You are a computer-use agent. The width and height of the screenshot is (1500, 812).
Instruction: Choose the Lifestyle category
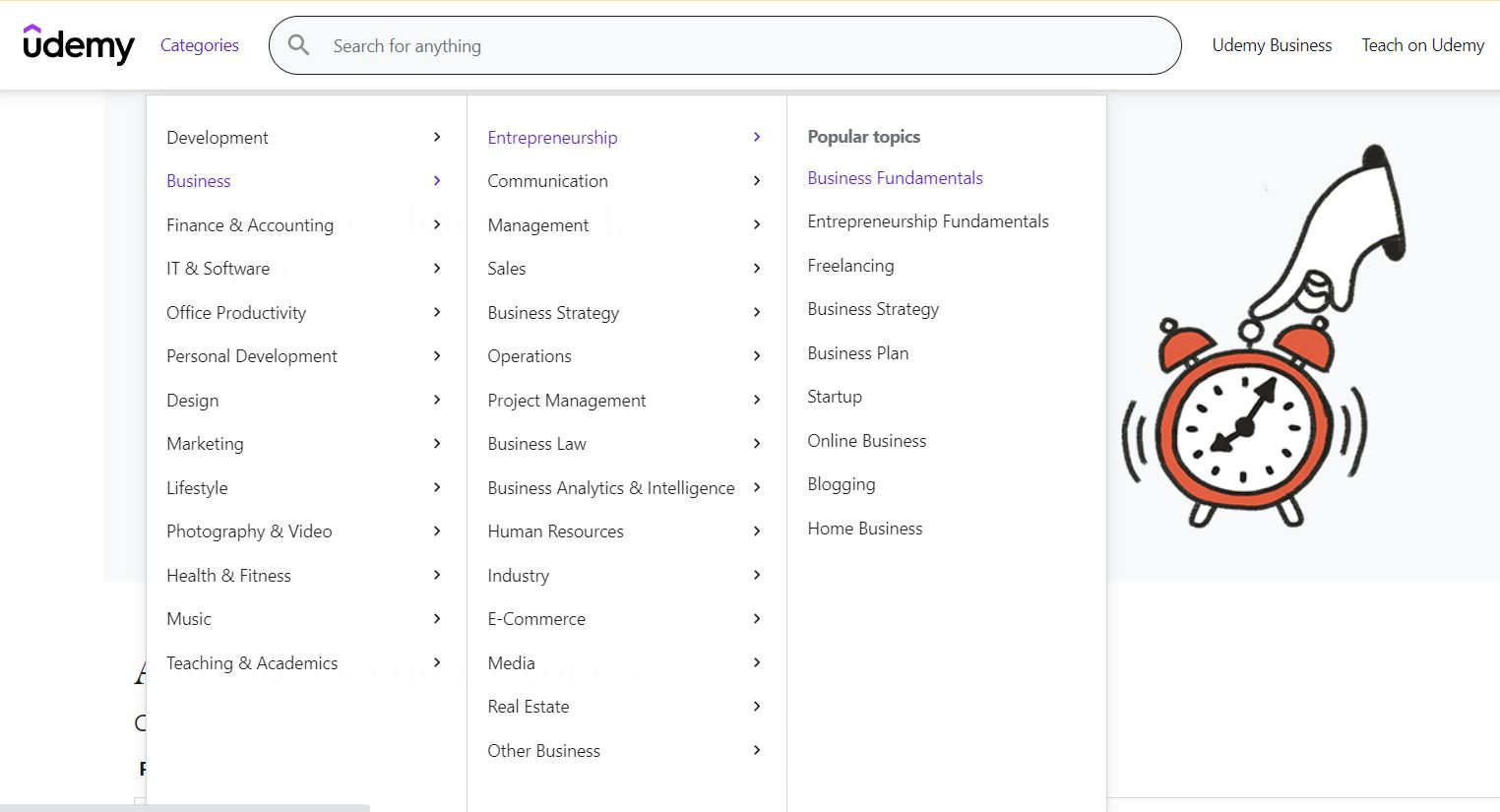pyautogui.click(x=197, y=488)
